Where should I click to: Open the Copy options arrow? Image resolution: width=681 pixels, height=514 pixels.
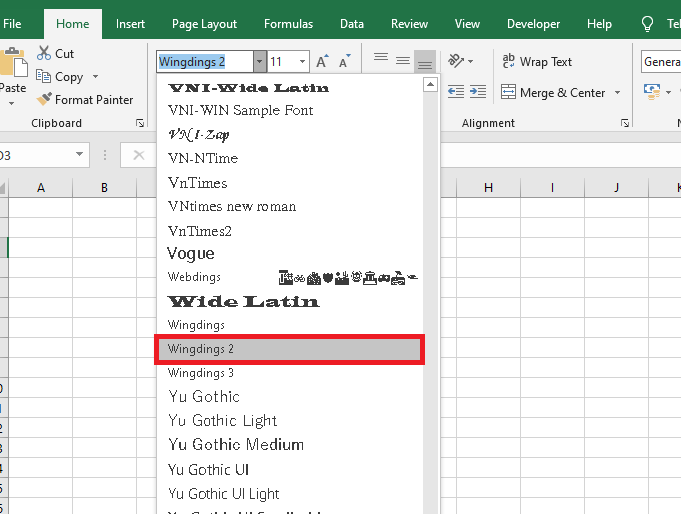(x=96, y=77)
